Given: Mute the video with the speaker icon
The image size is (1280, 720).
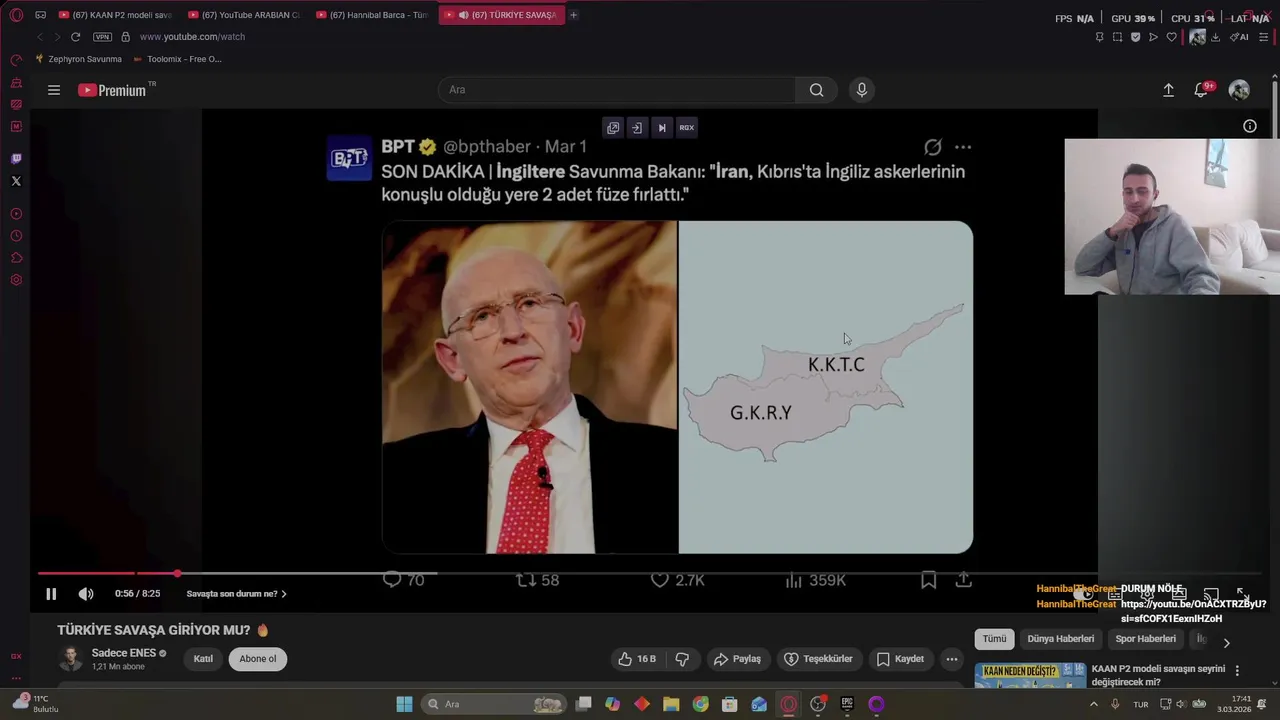Looking at the screenshot, I should [x=86, y=594].
